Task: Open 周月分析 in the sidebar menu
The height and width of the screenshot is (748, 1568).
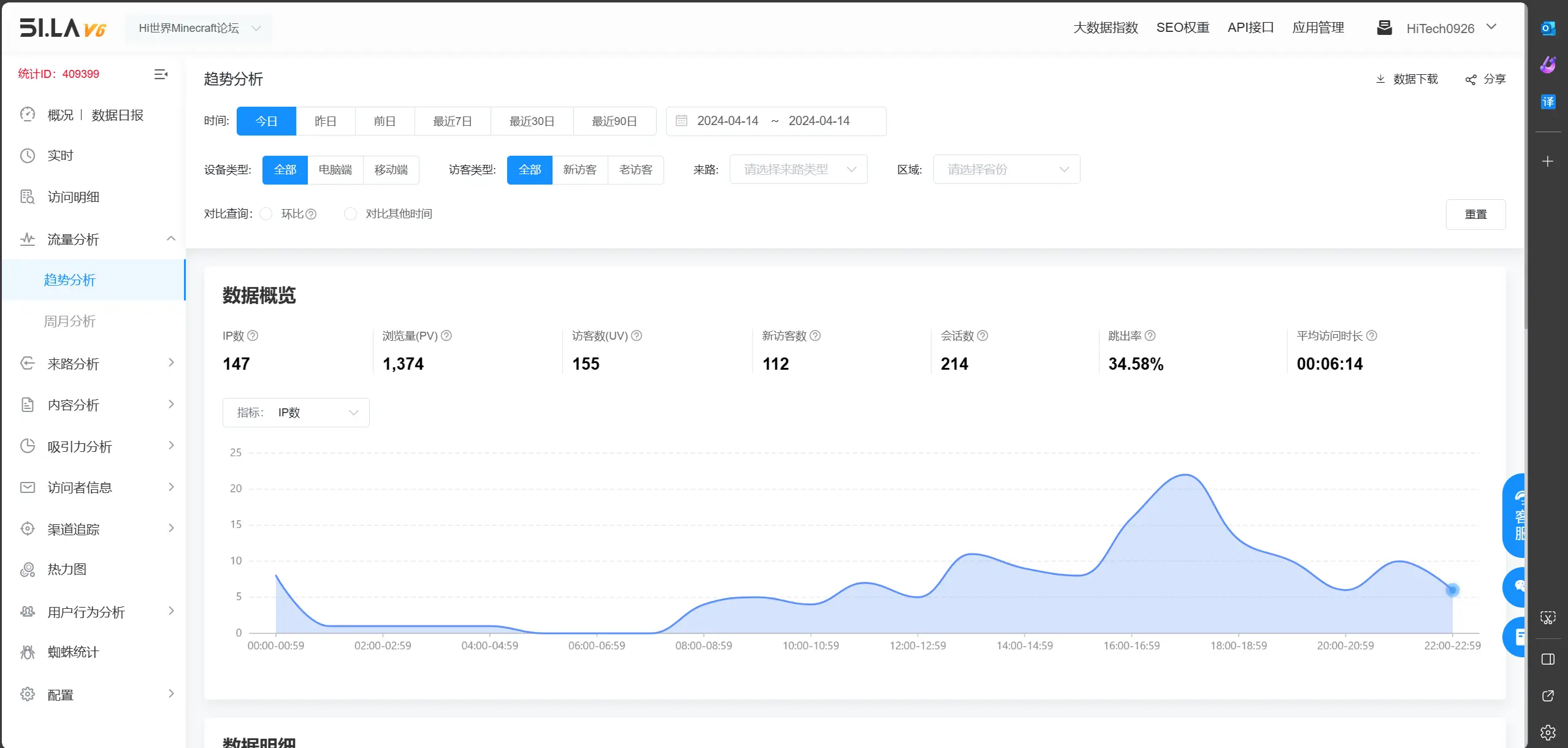Action: coord(70,321)
